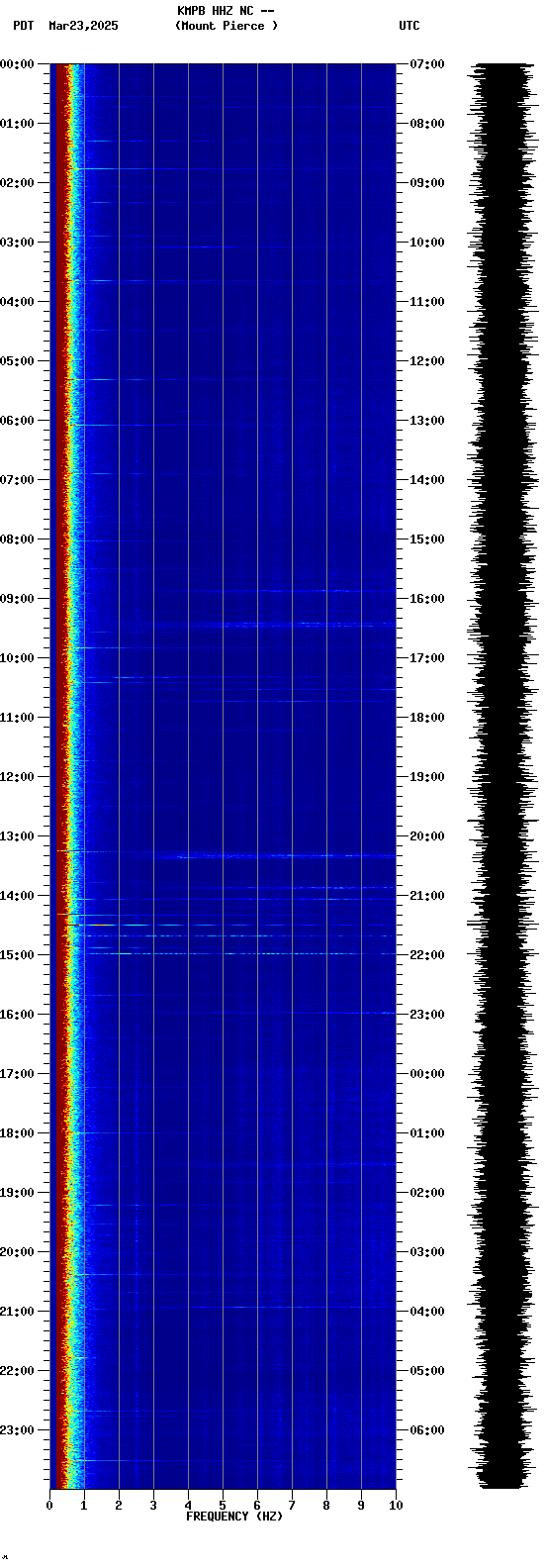This screenshot has height=1568, width=546.
Task: Click the 'PDT' timezone label
Action: click(23, 26)
